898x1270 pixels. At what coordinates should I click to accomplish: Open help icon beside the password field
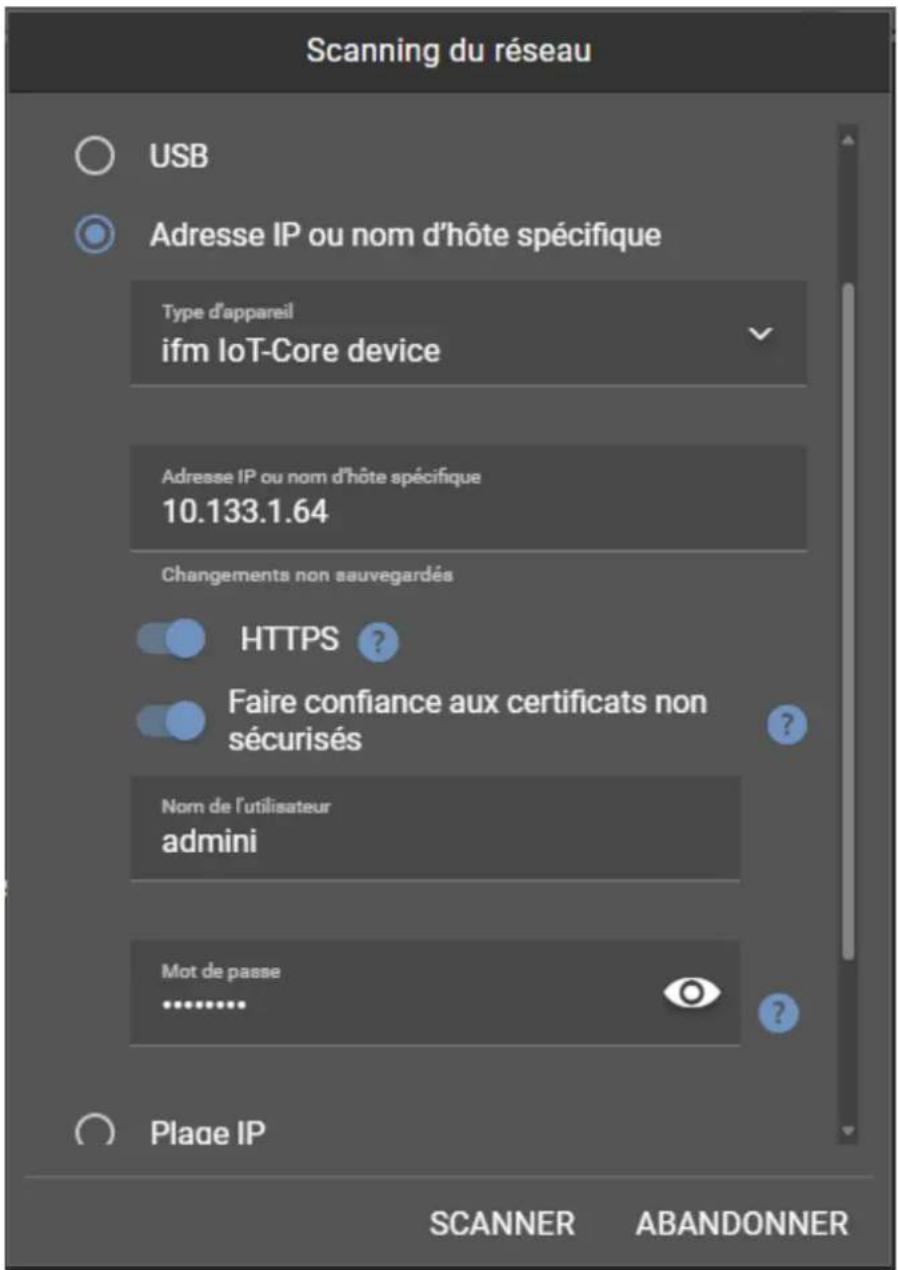(779, 1013)
